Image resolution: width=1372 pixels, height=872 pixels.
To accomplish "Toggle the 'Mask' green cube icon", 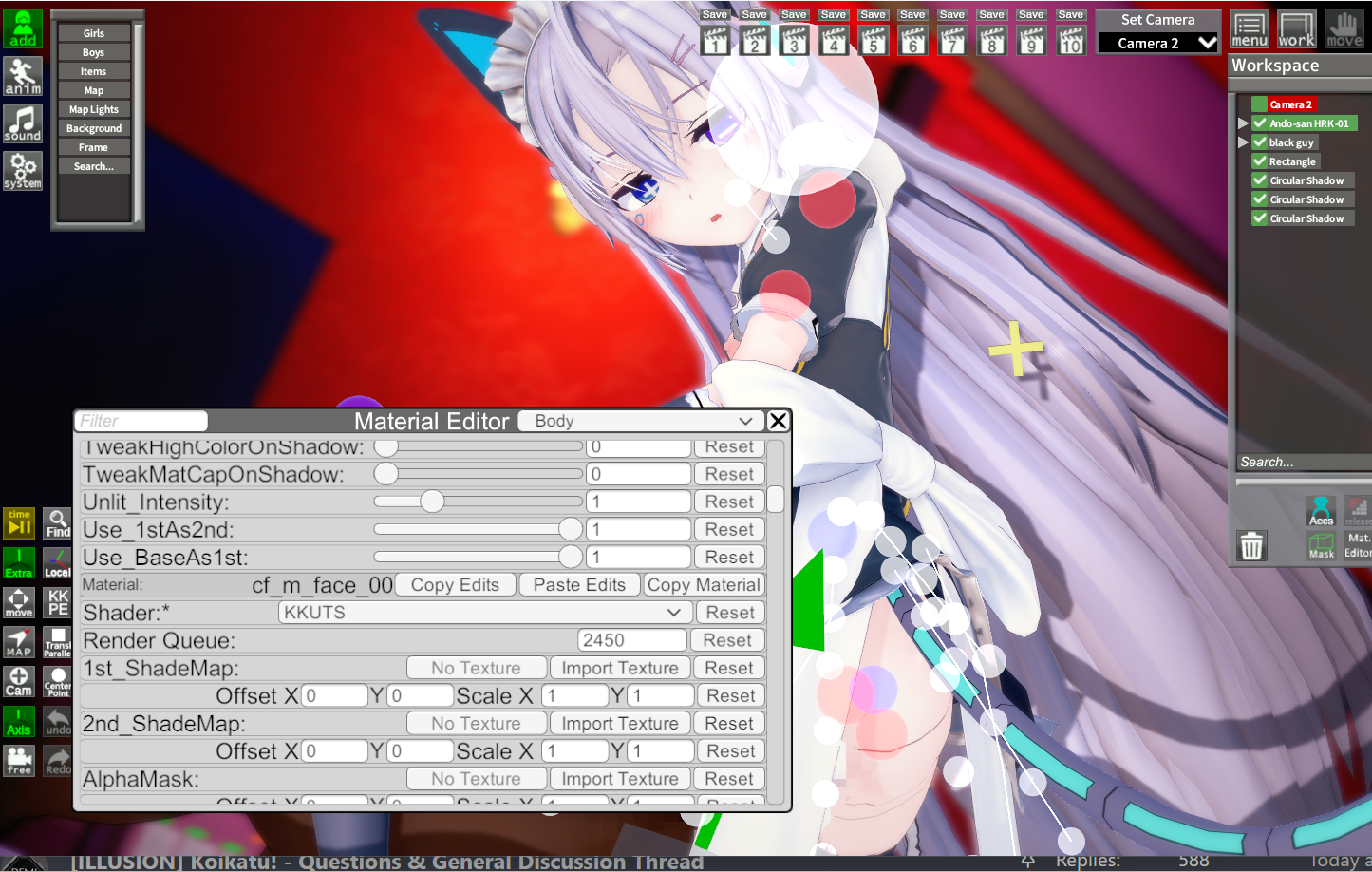I will (1321, 545).
